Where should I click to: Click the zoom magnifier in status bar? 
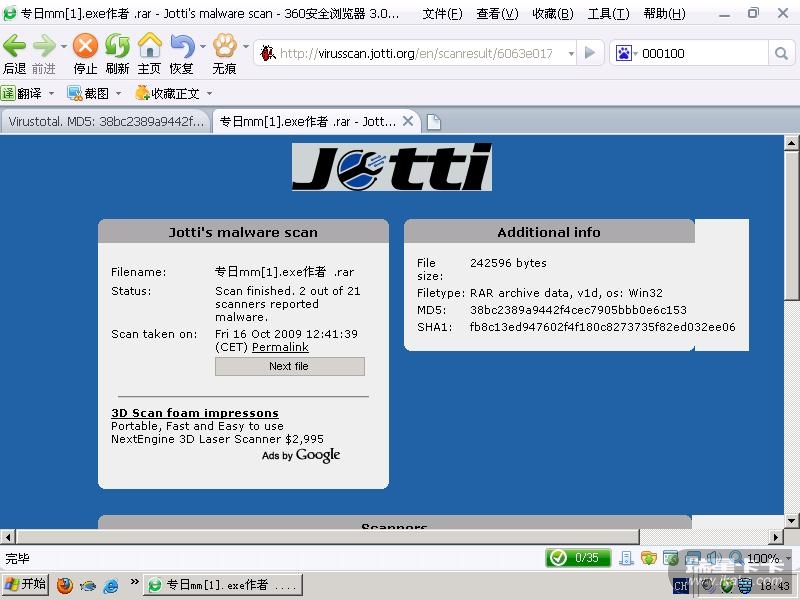(736, 558)
